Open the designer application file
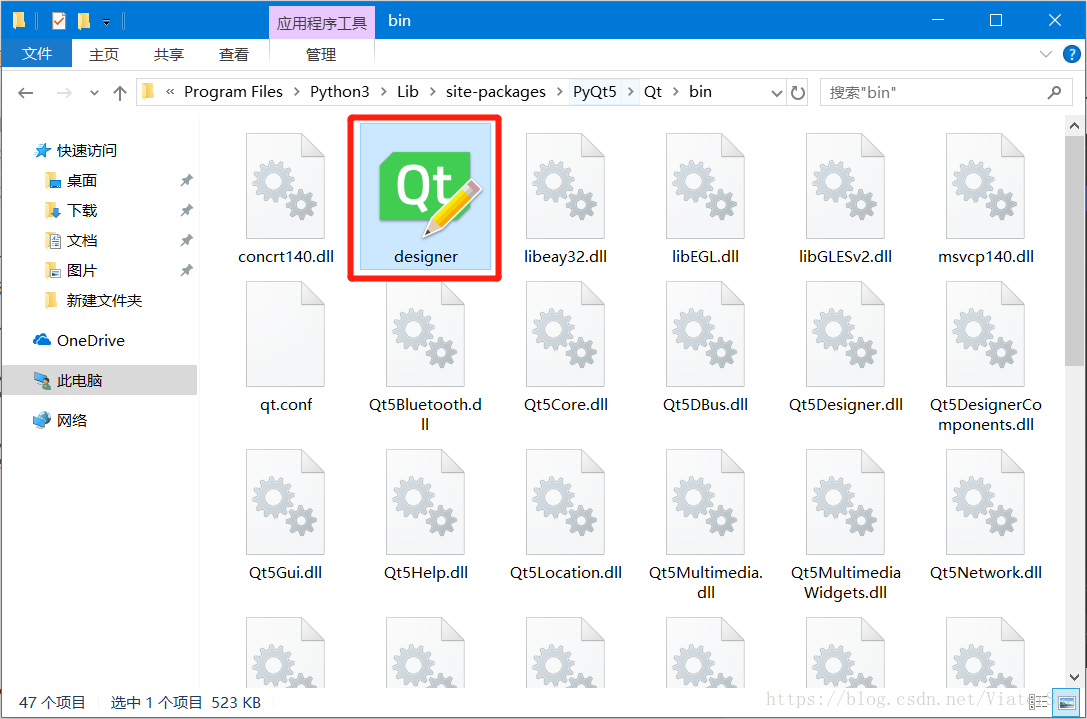The width and height of the screenshot is (1087, 719). (426, 198)
